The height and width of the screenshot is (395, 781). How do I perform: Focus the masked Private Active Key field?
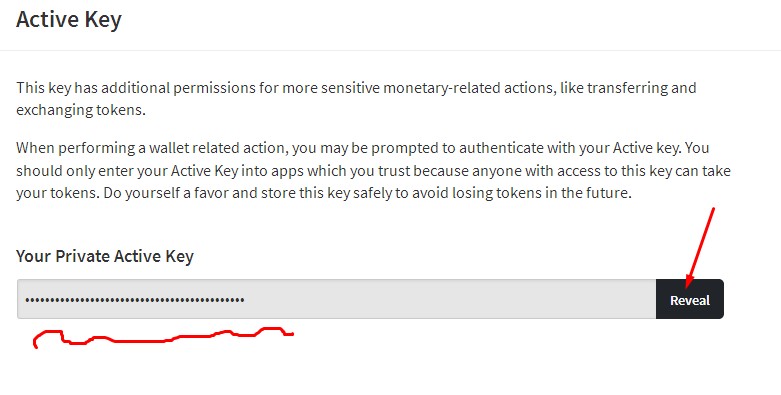click(x=336, y=299)
